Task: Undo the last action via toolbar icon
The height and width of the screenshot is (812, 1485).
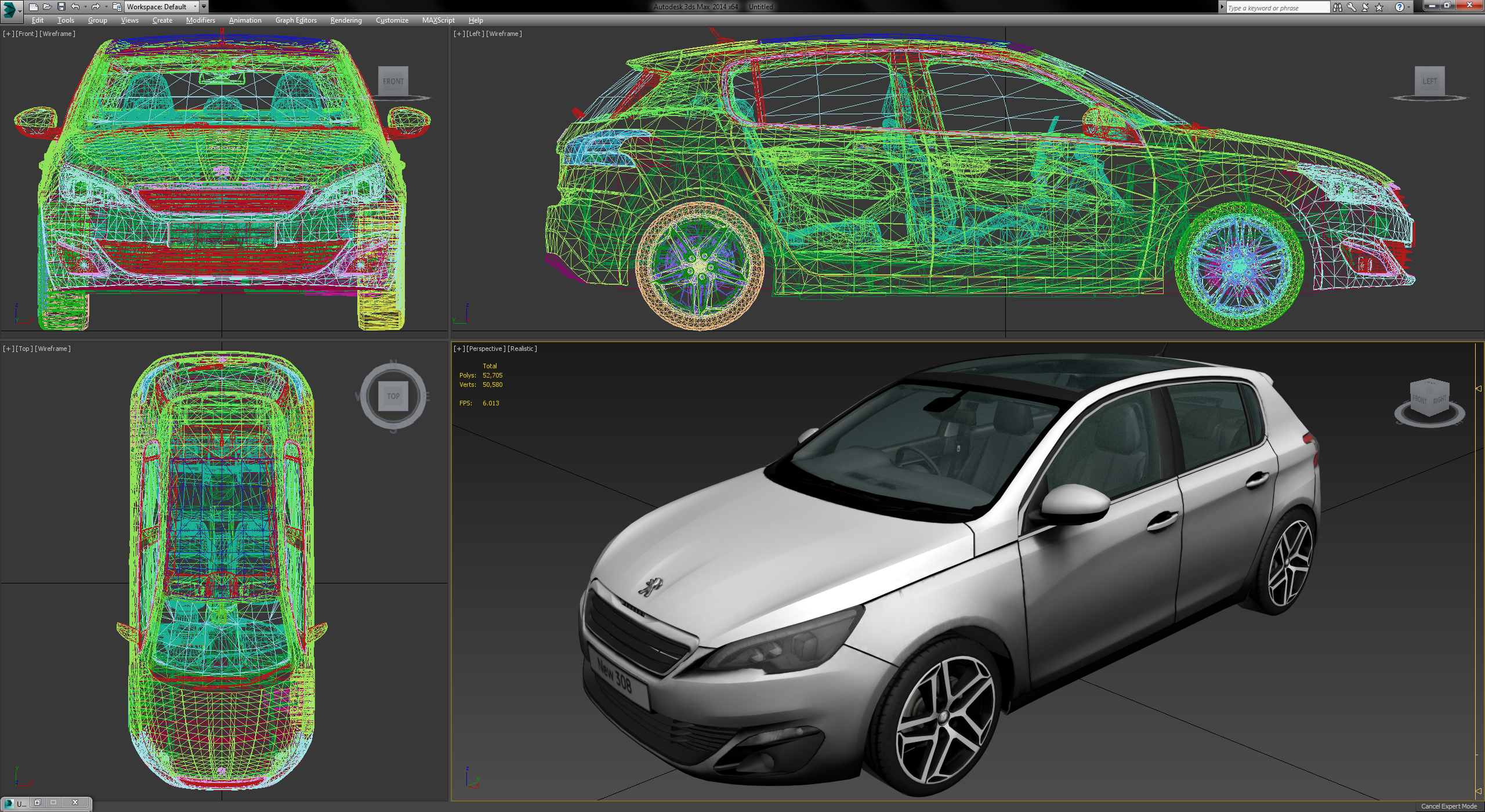Action: tap(75, 7)
